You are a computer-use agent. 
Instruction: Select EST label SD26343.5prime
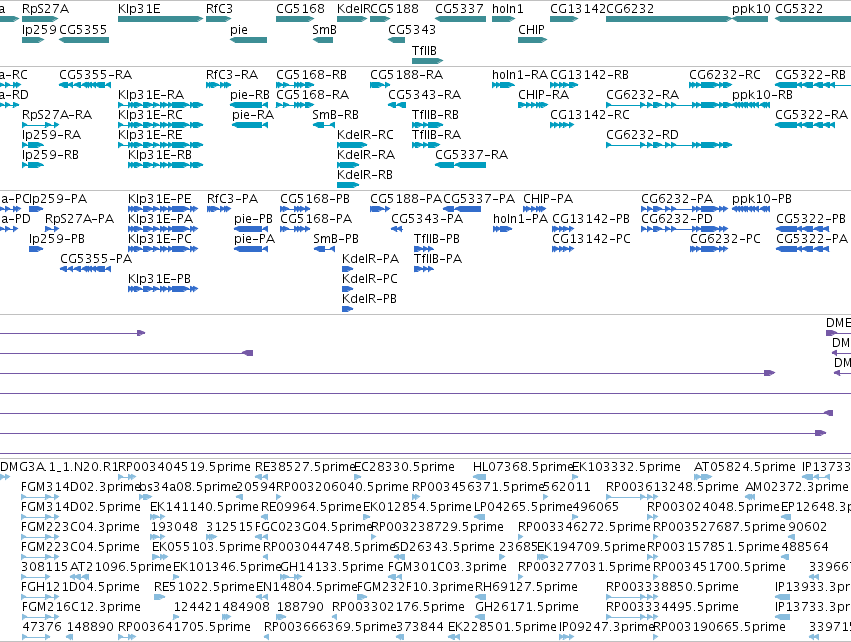coord(443,546)
